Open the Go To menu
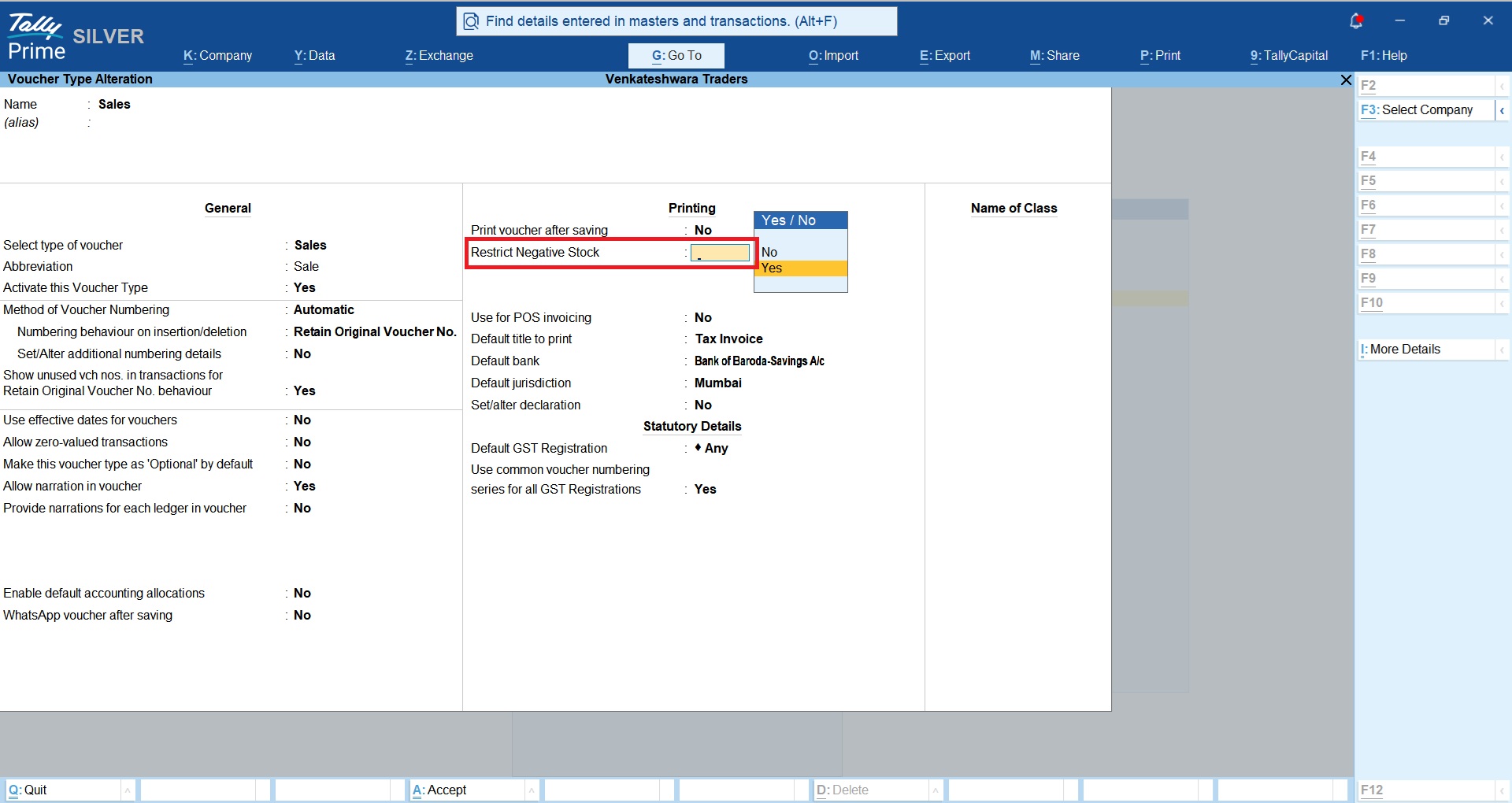Image resolution: width=1512 pixels, height=803 pixels. coord(676,56)
